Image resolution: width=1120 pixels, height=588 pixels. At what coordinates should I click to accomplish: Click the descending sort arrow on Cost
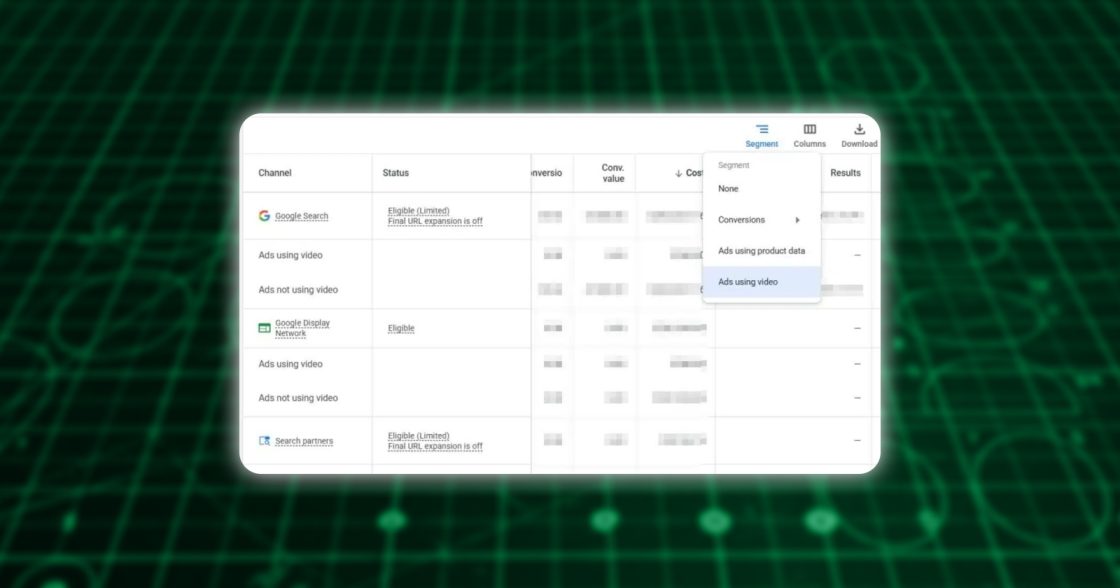[x=679, y=172]
